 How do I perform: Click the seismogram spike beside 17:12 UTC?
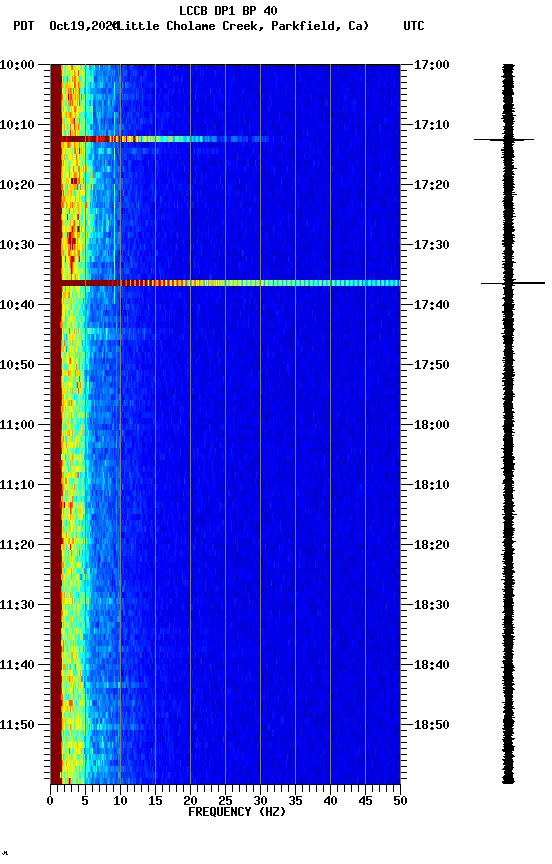[x=504, y=140]
